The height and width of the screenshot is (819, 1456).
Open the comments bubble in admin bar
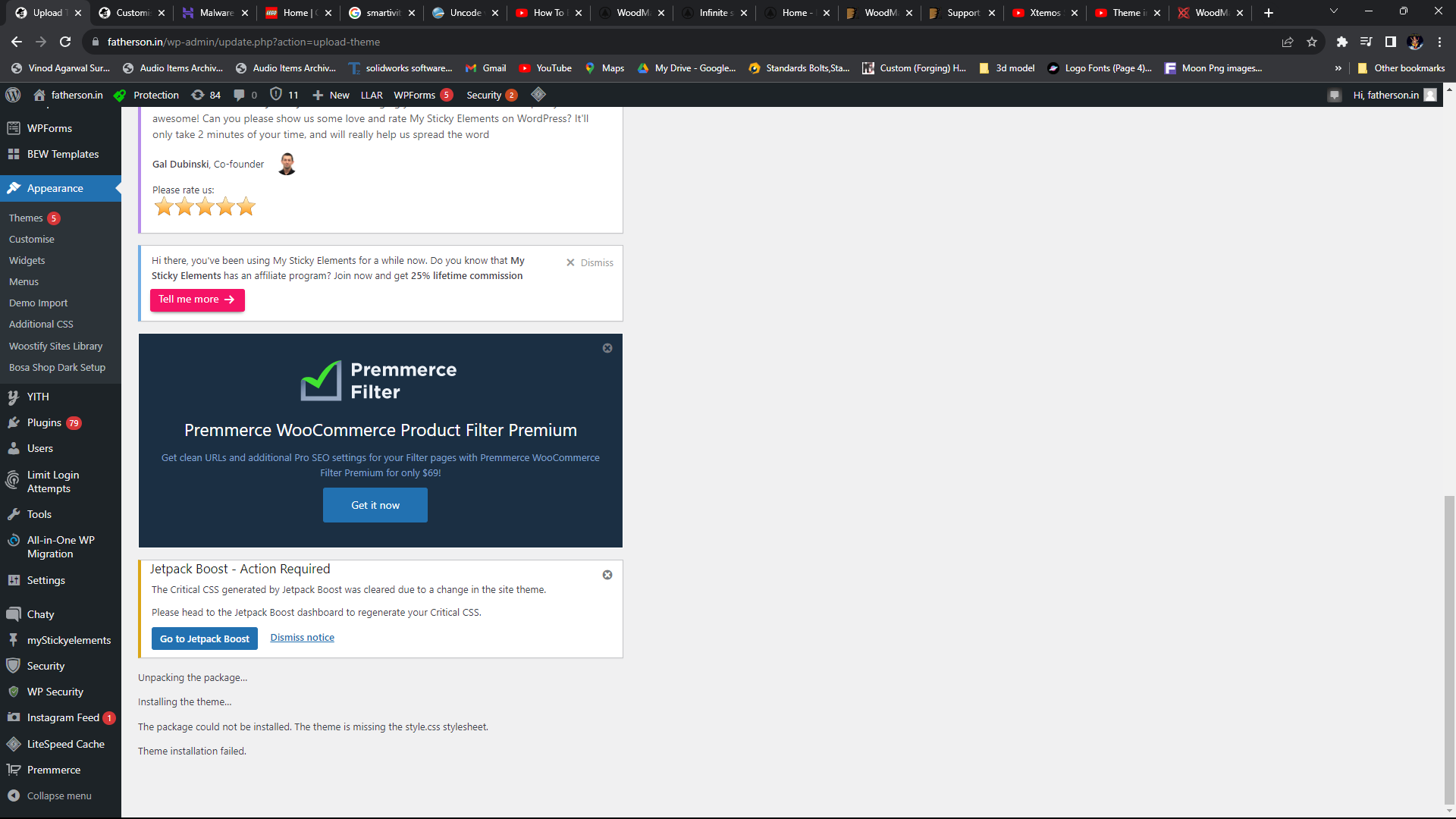tap(245, 95)
